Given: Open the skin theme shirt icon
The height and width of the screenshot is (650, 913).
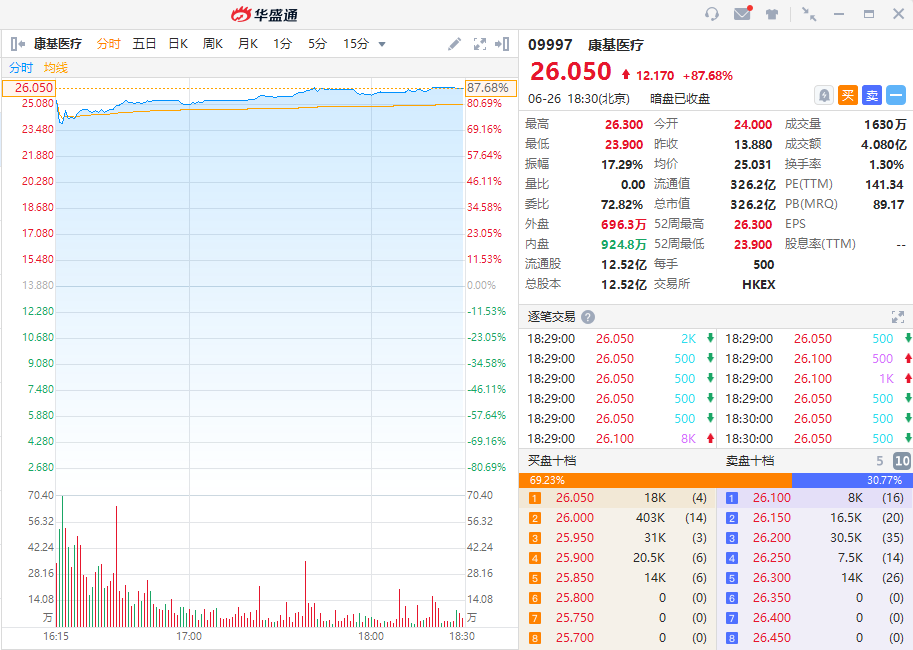Looking at the screenshot, I should point(772,14).
